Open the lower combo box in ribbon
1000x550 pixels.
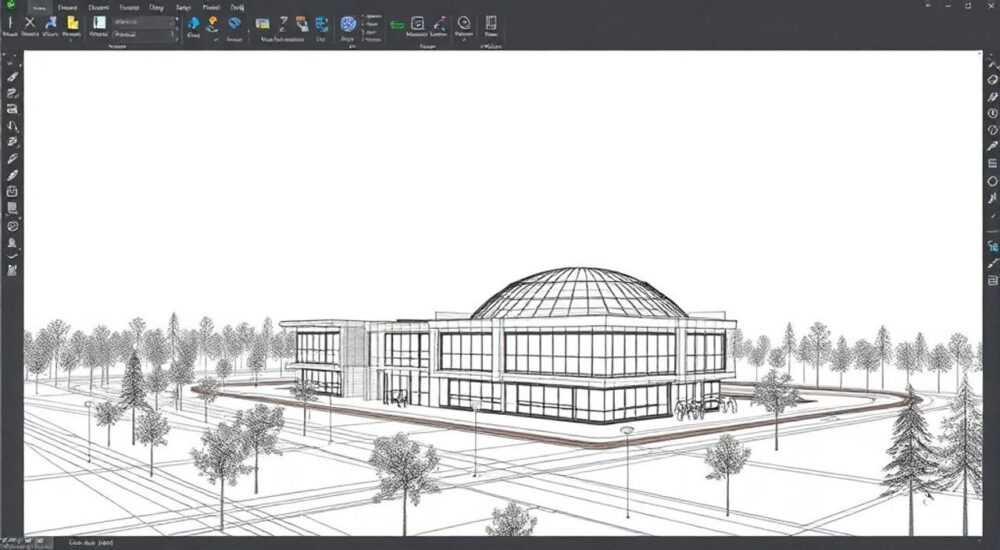pos(145,35)
